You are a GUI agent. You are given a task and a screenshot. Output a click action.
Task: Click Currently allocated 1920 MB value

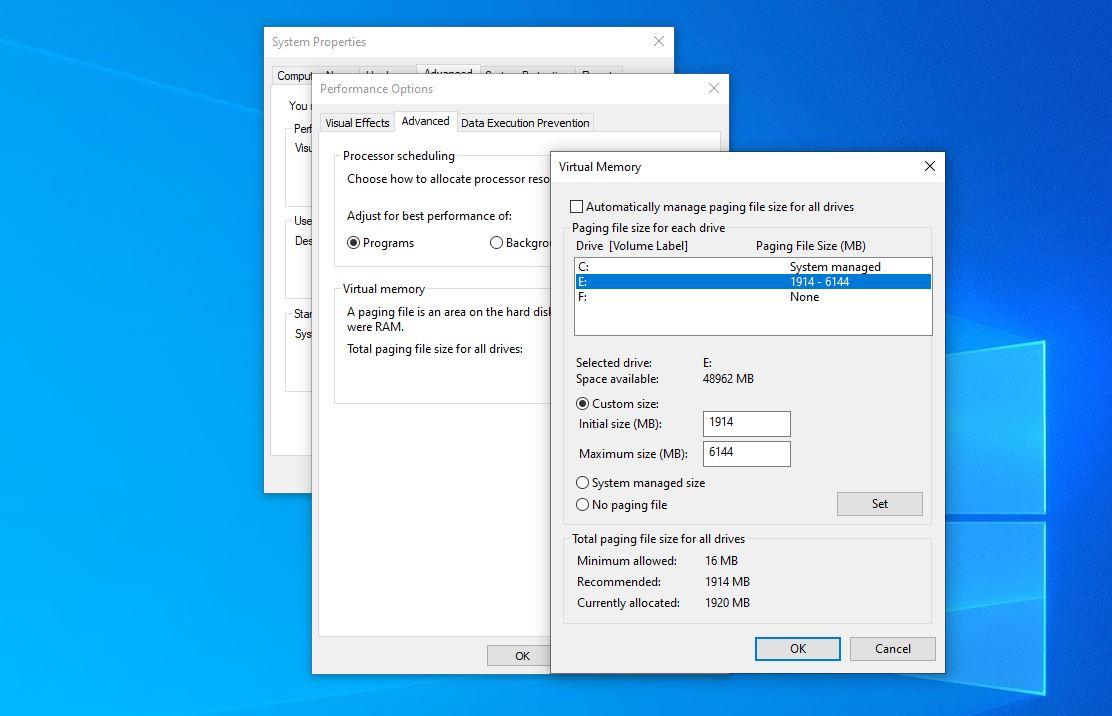727,603
